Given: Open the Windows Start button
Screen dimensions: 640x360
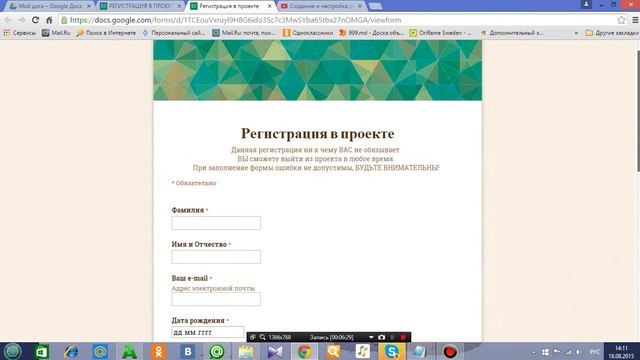Looking at the screenshot, I should pyautogui.click(x=13, y=351).
